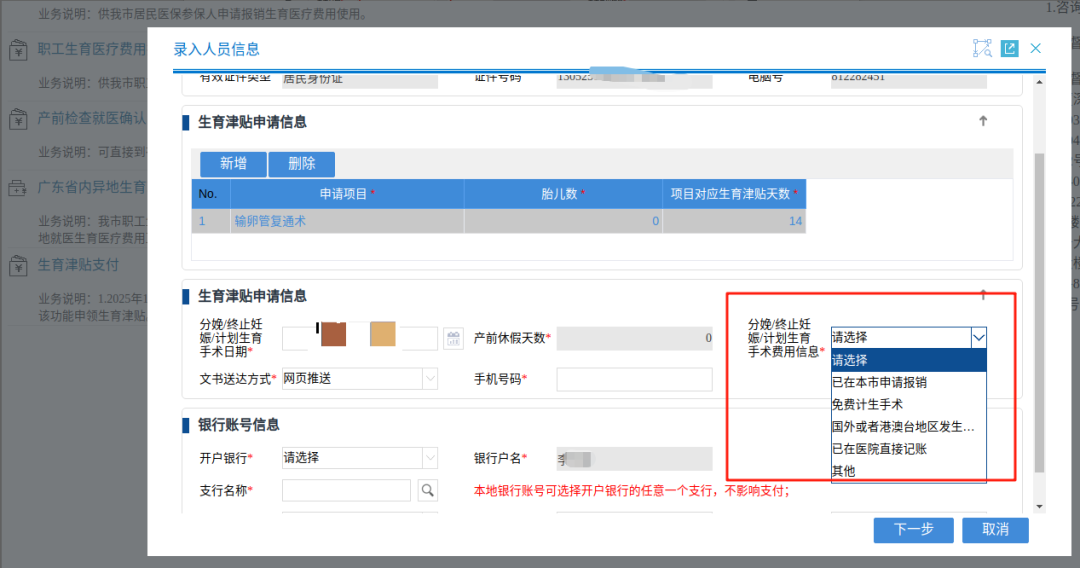Click the 生育津贴支付 icon in the left sidebar
1080x568 pixels.
18,265
